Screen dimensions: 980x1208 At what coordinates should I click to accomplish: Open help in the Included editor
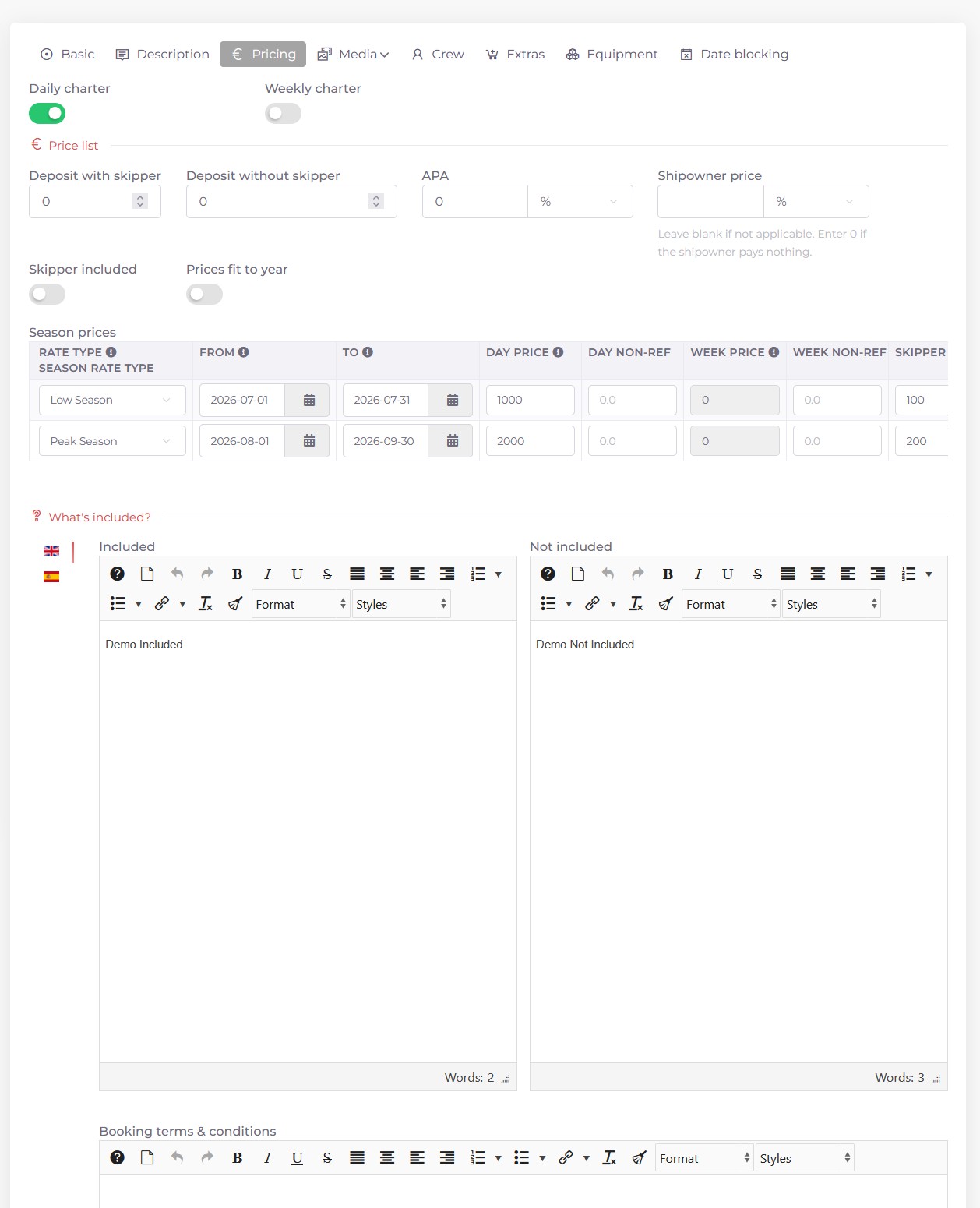[x=117, y=574]
